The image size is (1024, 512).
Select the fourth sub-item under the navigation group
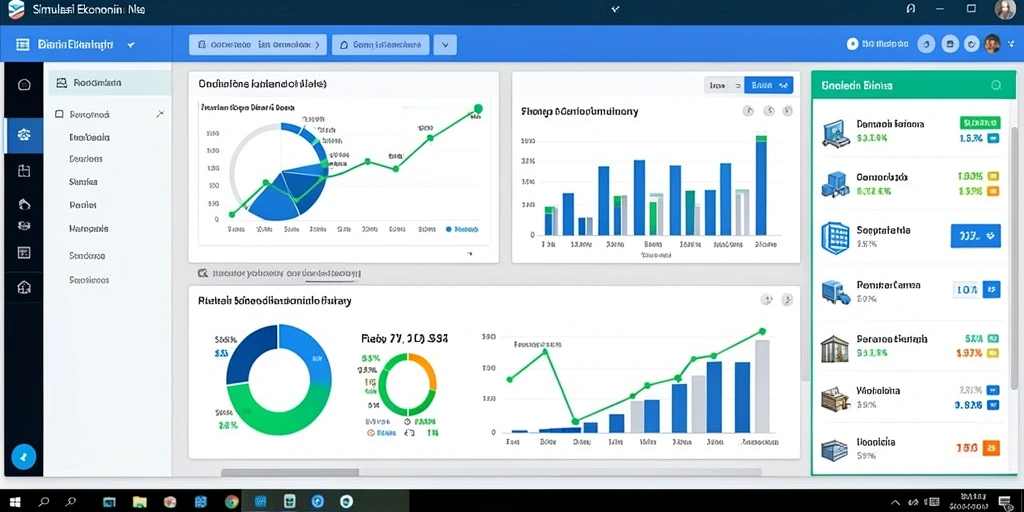[x=83, y=205]
